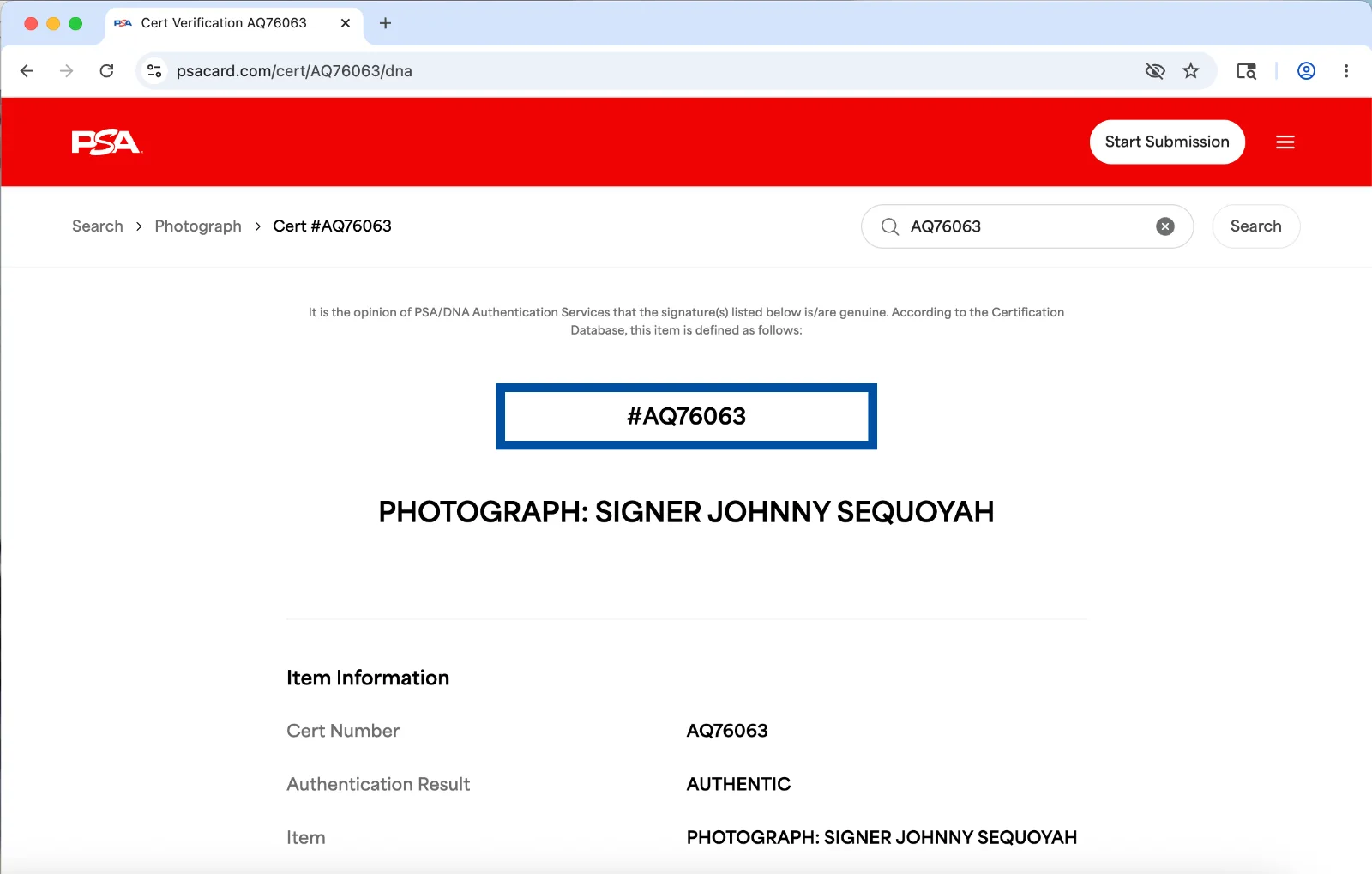Focus the cert number search input field

(x=1027, y=226)
